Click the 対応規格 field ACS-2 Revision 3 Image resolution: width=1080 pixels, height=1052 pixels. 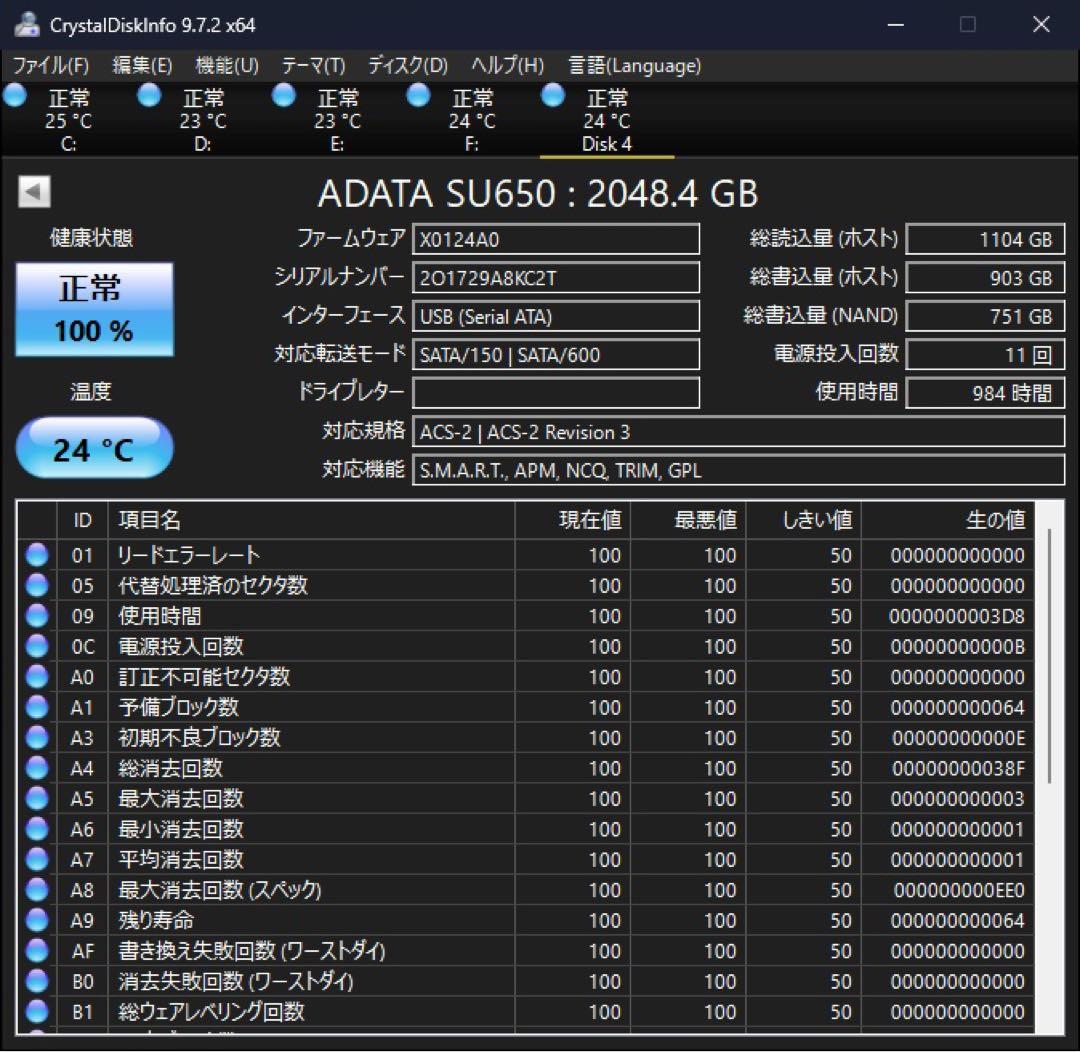click(x=738, y=431)
